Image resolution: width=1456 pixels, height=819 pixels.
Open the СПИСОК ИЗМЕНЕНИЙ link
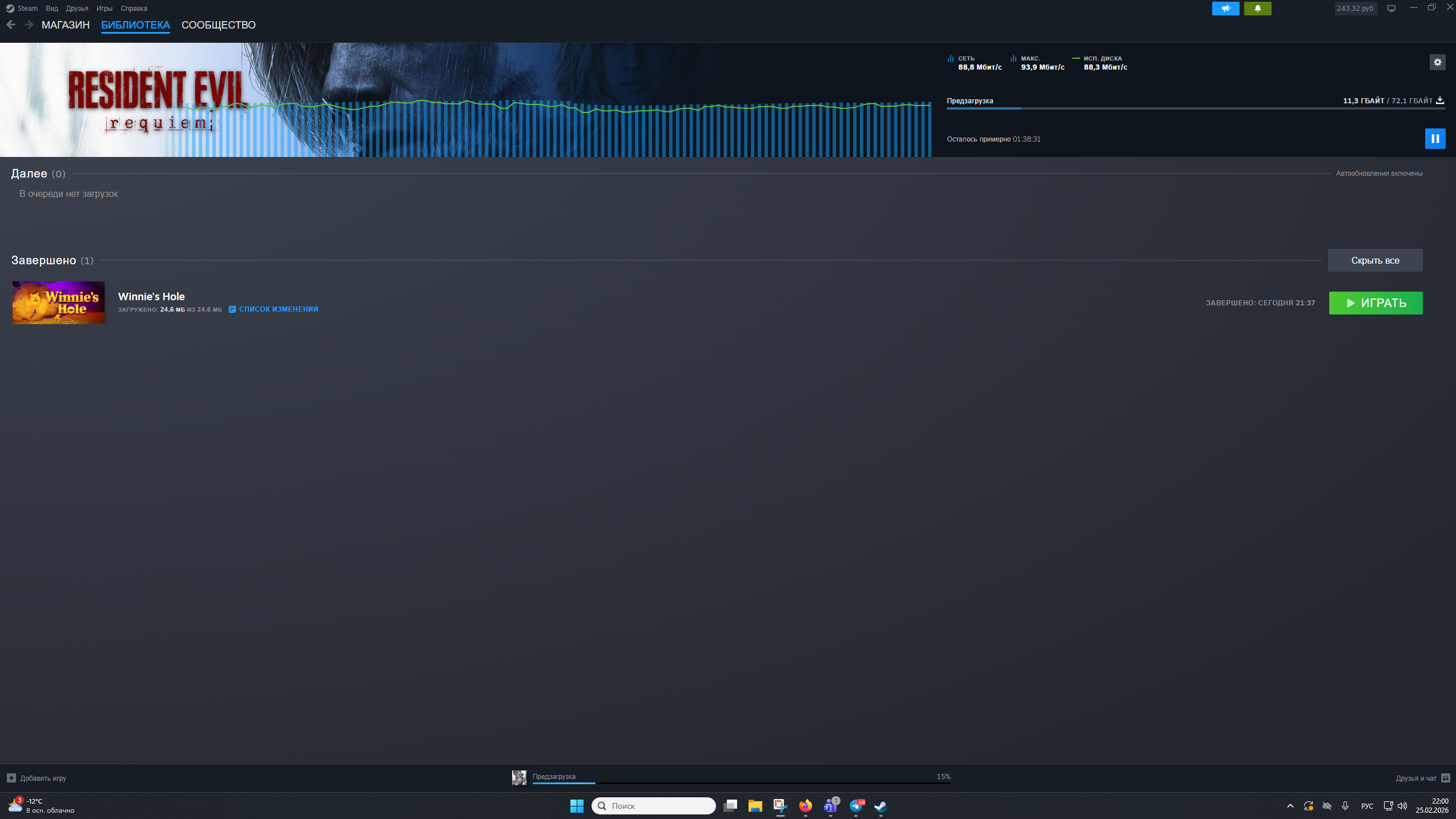tap(278, 309)
